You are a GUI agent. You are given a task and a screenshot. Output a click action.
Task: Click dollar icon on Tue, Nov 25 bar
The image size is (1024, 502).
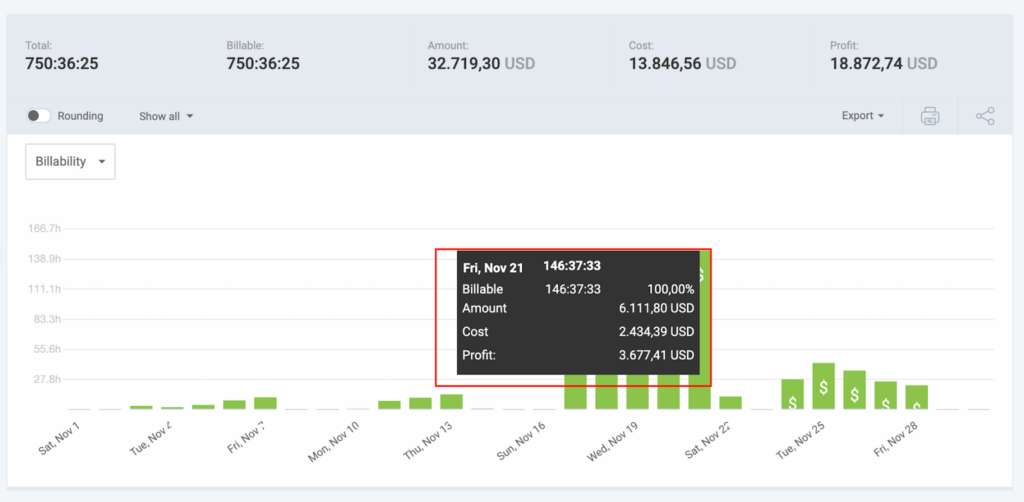(x=823, y=389)
